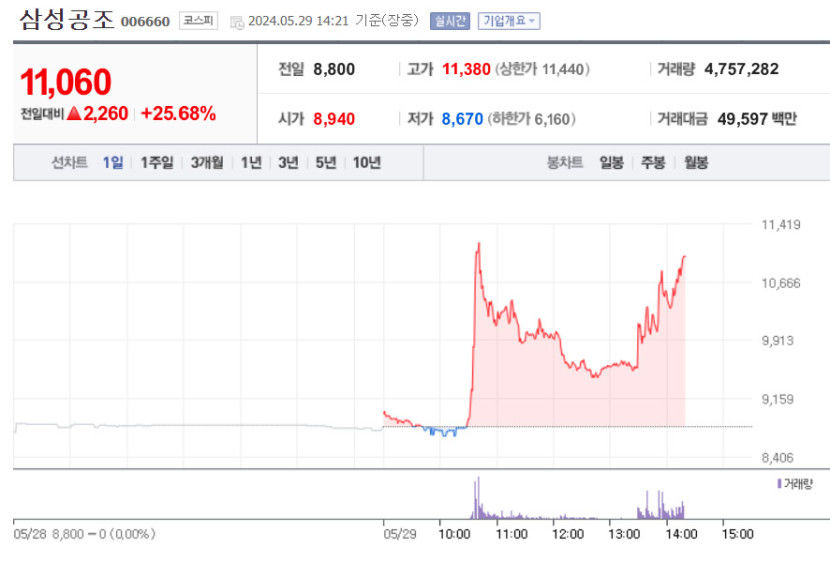Screen dimensions: 830x563
Task: Click the 13:00 time axis label
Action: pyautogui.click(x=624, y=534)
